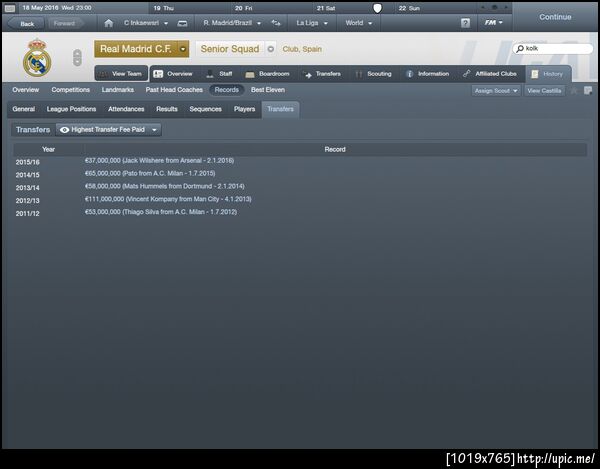Select 20 Fri on the calendar bar
Image resolution: width=600 pixels, height=469 pixels.
click(x=244, y=8)
